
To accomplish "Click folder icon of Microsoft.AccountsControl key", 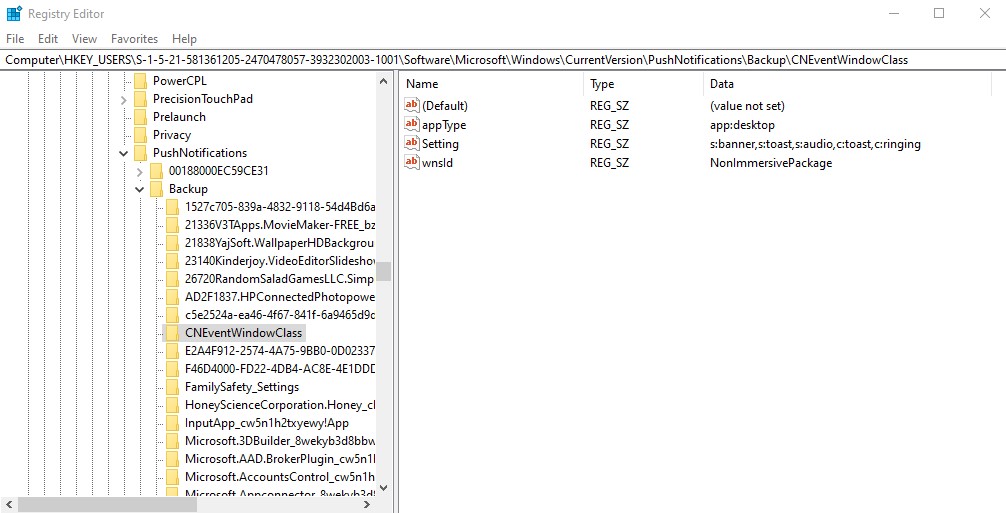I will 173,476.
